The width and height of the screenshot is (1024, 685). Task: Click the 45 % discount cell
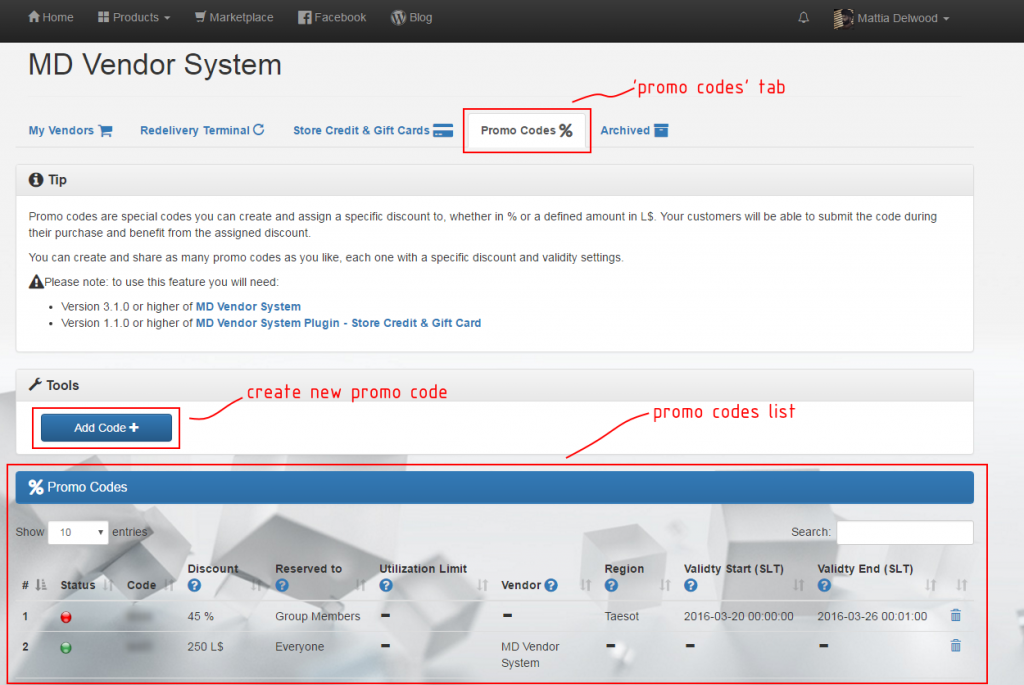(200, 616)
